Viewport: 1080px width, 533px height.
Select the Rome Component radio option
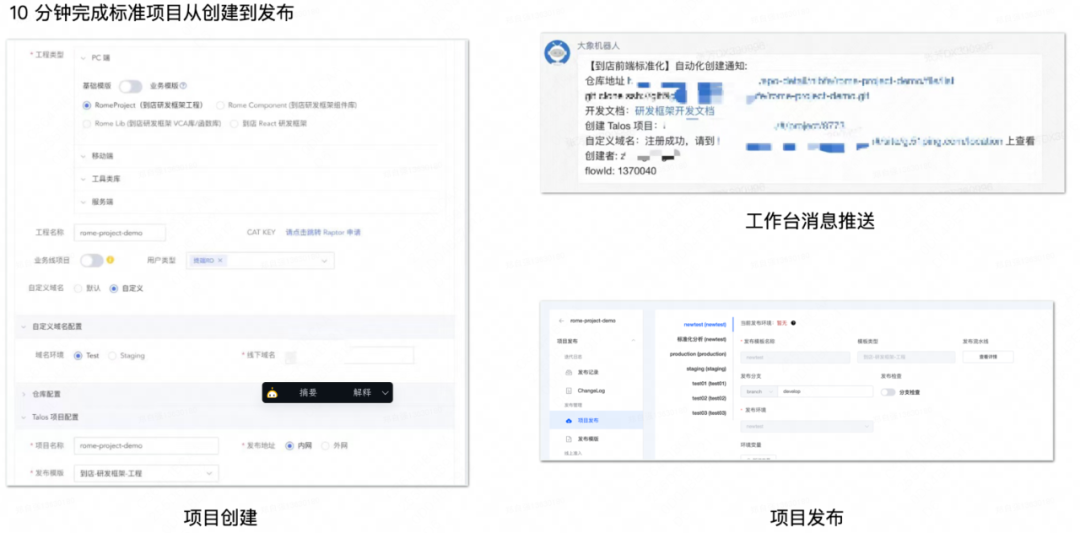tap(220, 105)
